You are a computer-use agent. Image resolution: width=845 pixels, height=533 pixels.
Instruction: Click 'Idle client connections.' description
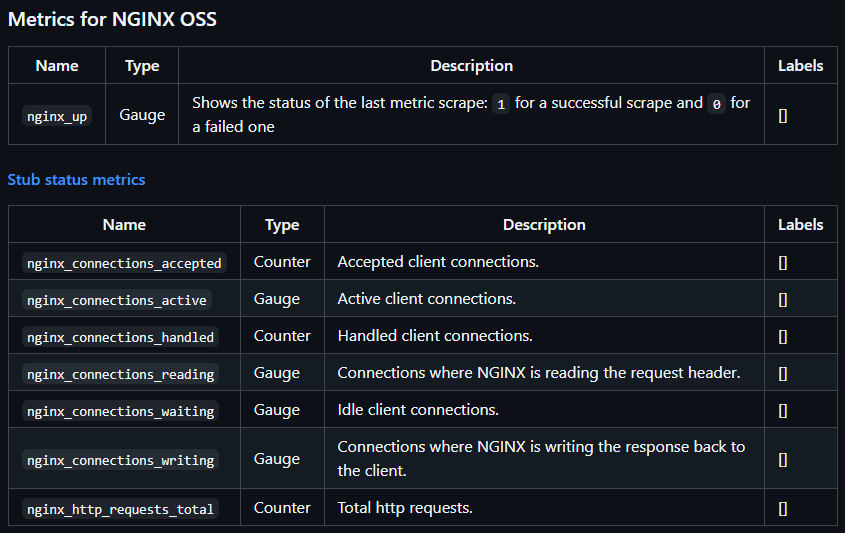pyautogui.click(x=418, y=410)
